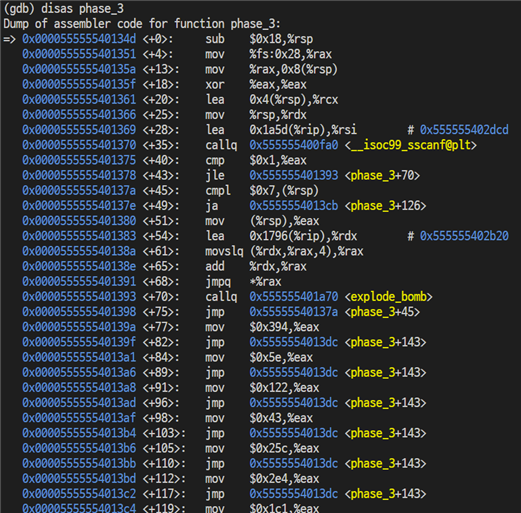Click '<phase_3+45>' jump label
The height and width of the screenshot is (513, 521).
point(382,312)
